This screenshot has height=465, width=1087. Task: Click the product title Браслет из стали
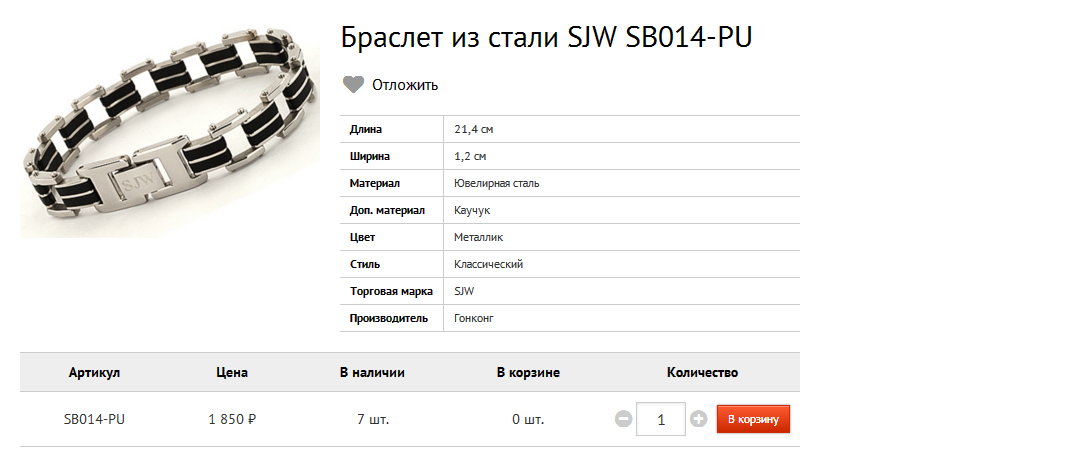point(546,38)
